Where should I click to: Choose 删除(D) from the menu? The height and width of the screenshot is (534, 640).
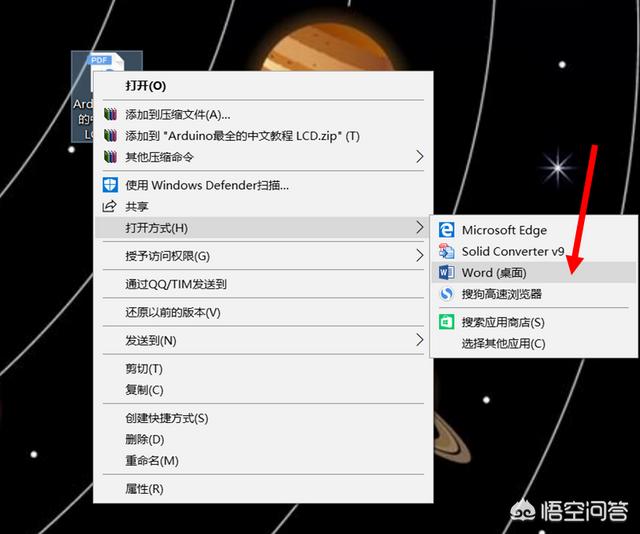tap(263, 439)
